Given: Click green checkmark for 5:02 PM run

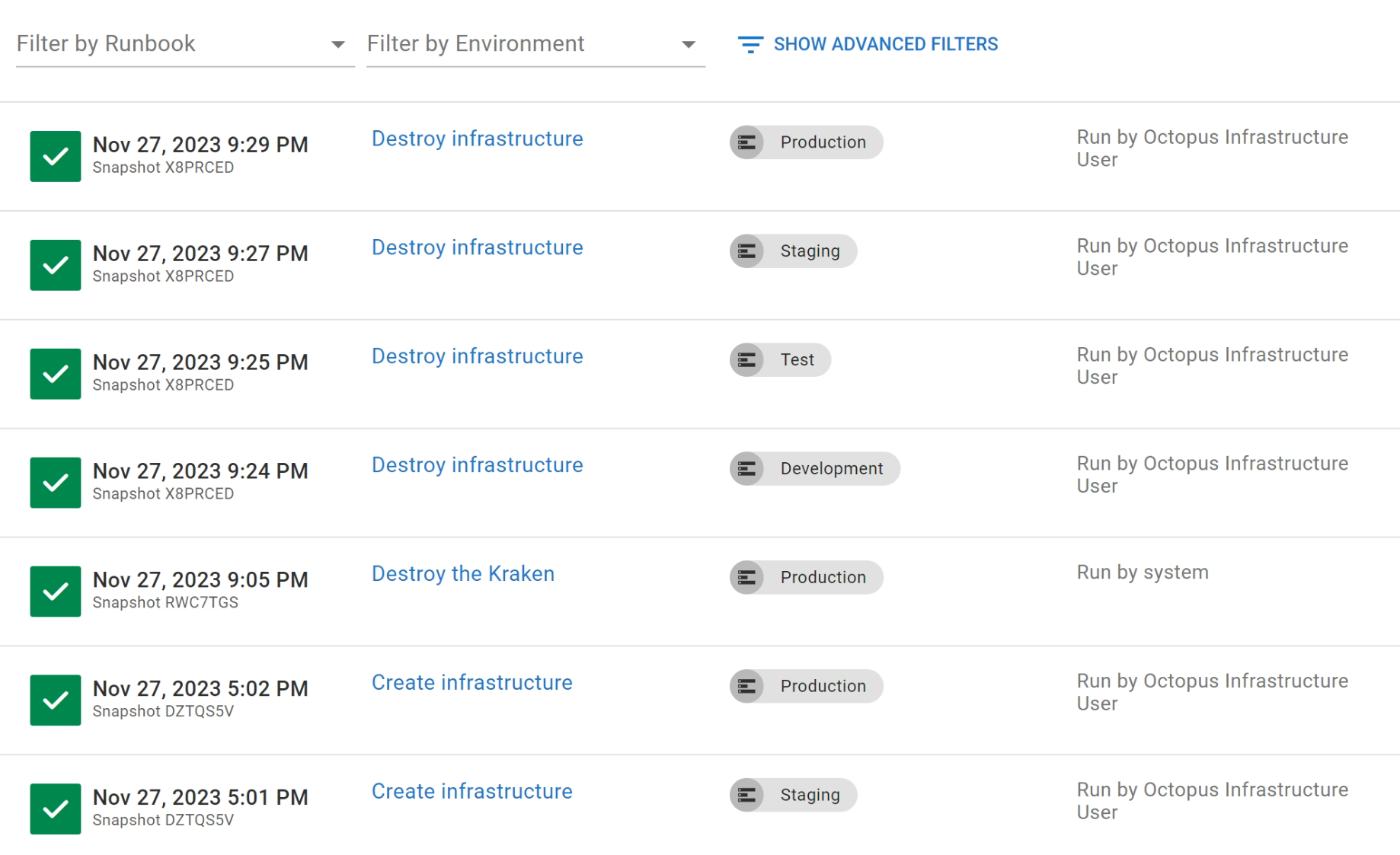Looking at the screenshot, I should [56, 700].
